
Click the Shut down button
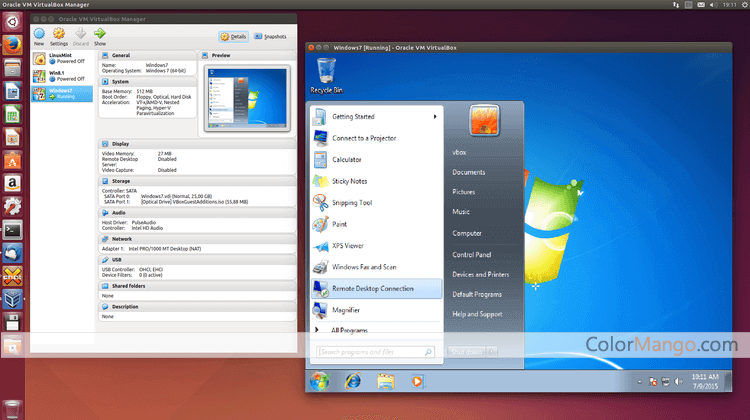[x=466, y=352]
